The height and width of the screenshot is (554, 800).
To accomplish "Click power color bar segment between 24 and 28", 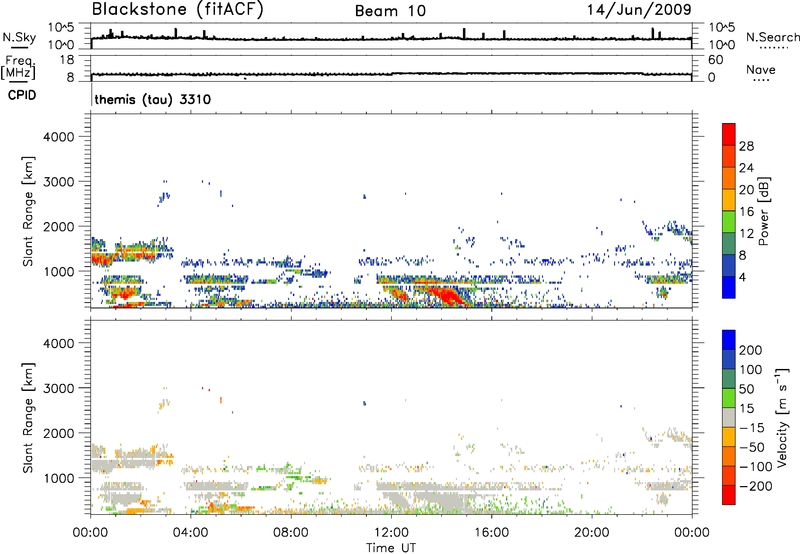I will tap(729, 156).
